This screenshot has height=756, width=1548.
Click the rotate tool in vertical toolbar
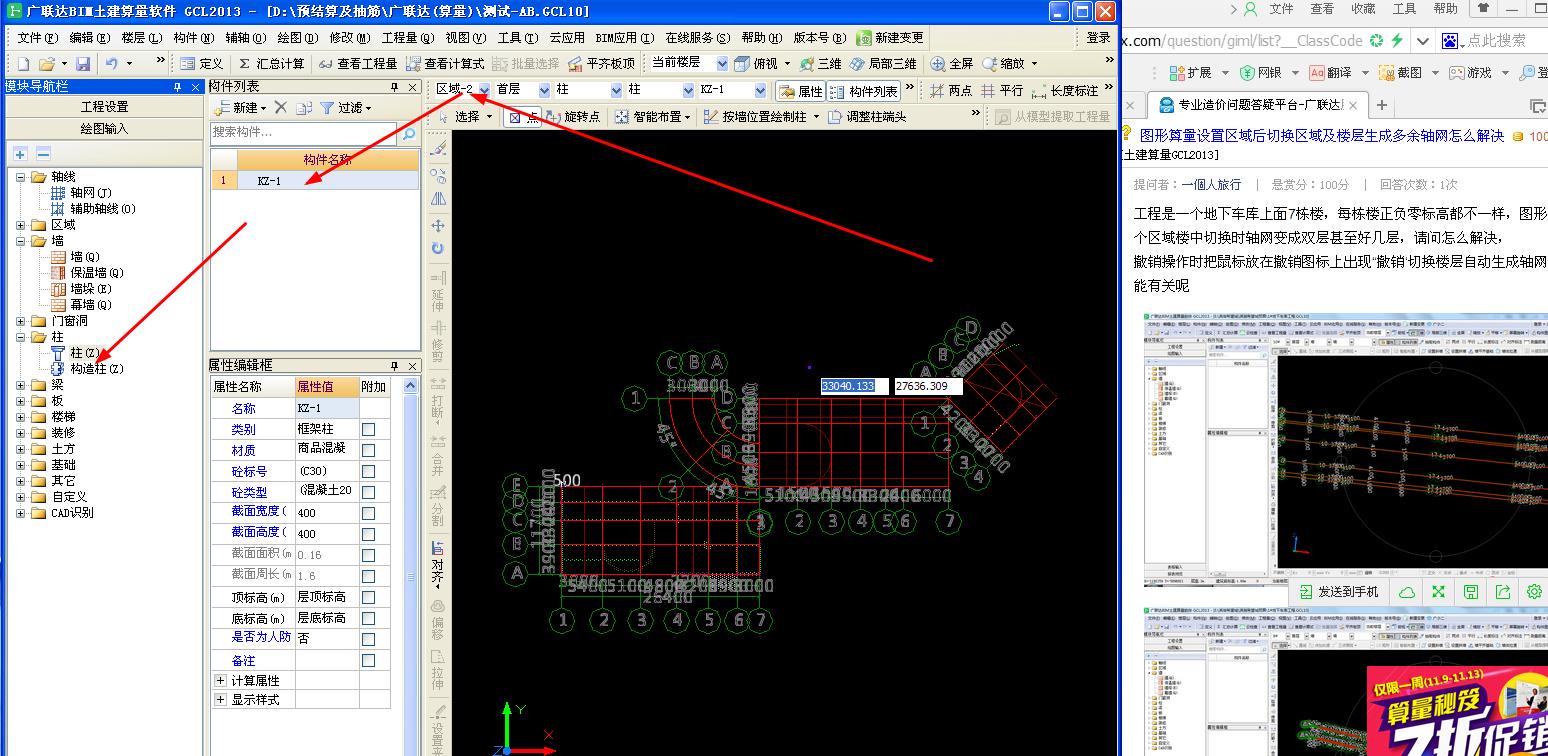pyautogui.click(x=438, y=249)
